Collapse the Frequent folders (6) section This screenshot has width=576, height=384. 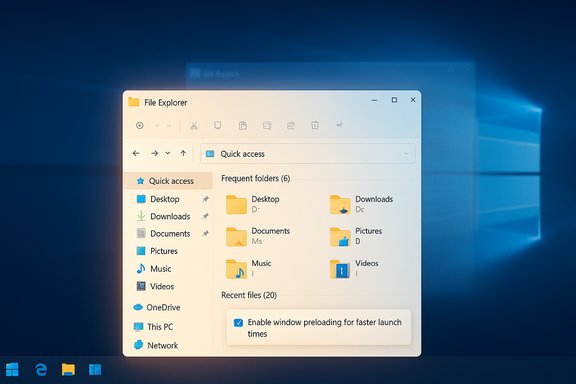tap(256, 179)
